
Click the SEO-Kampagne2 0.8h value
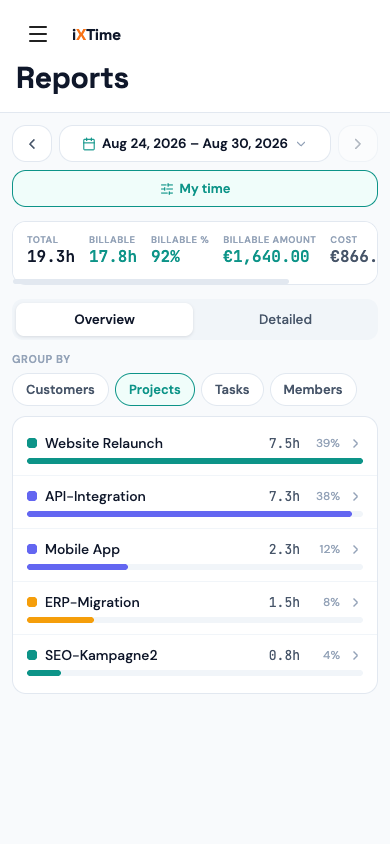pyautogui.click(x=284, y=655)
